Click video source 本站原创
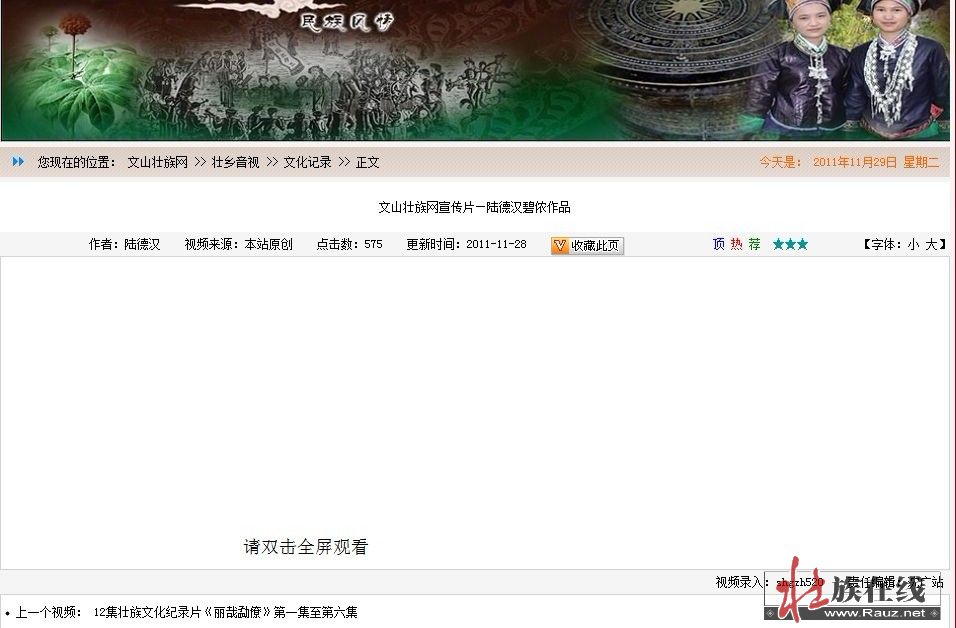 pos(269,244)
